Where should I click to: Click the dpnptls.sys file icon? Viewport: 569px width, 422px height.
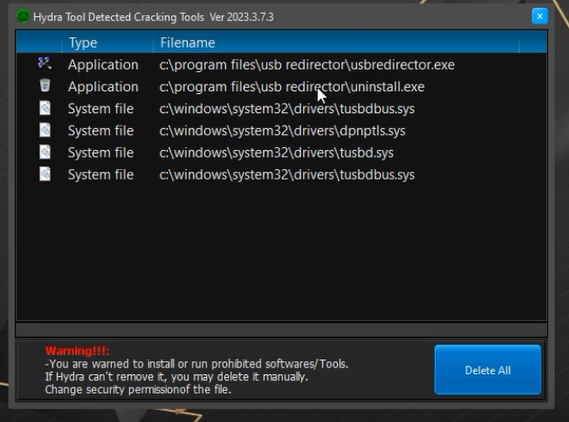click(45, 130)
